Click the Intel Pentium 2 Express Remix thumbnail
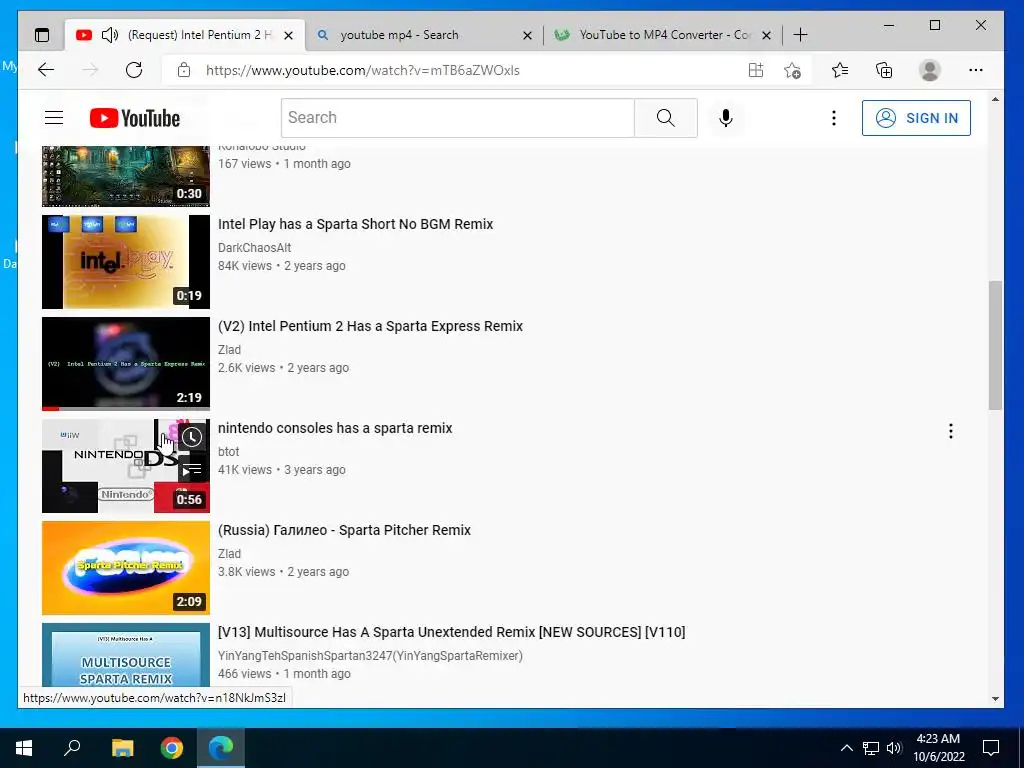Viewport: 1024px width, 768px height. coord(126,364)
